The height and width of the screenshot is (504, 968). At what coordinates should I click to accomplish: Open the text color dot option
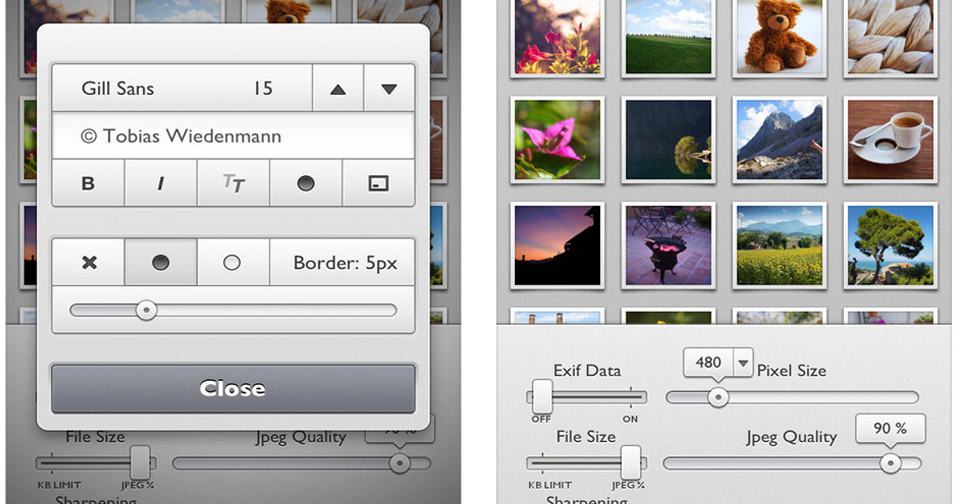306,184
